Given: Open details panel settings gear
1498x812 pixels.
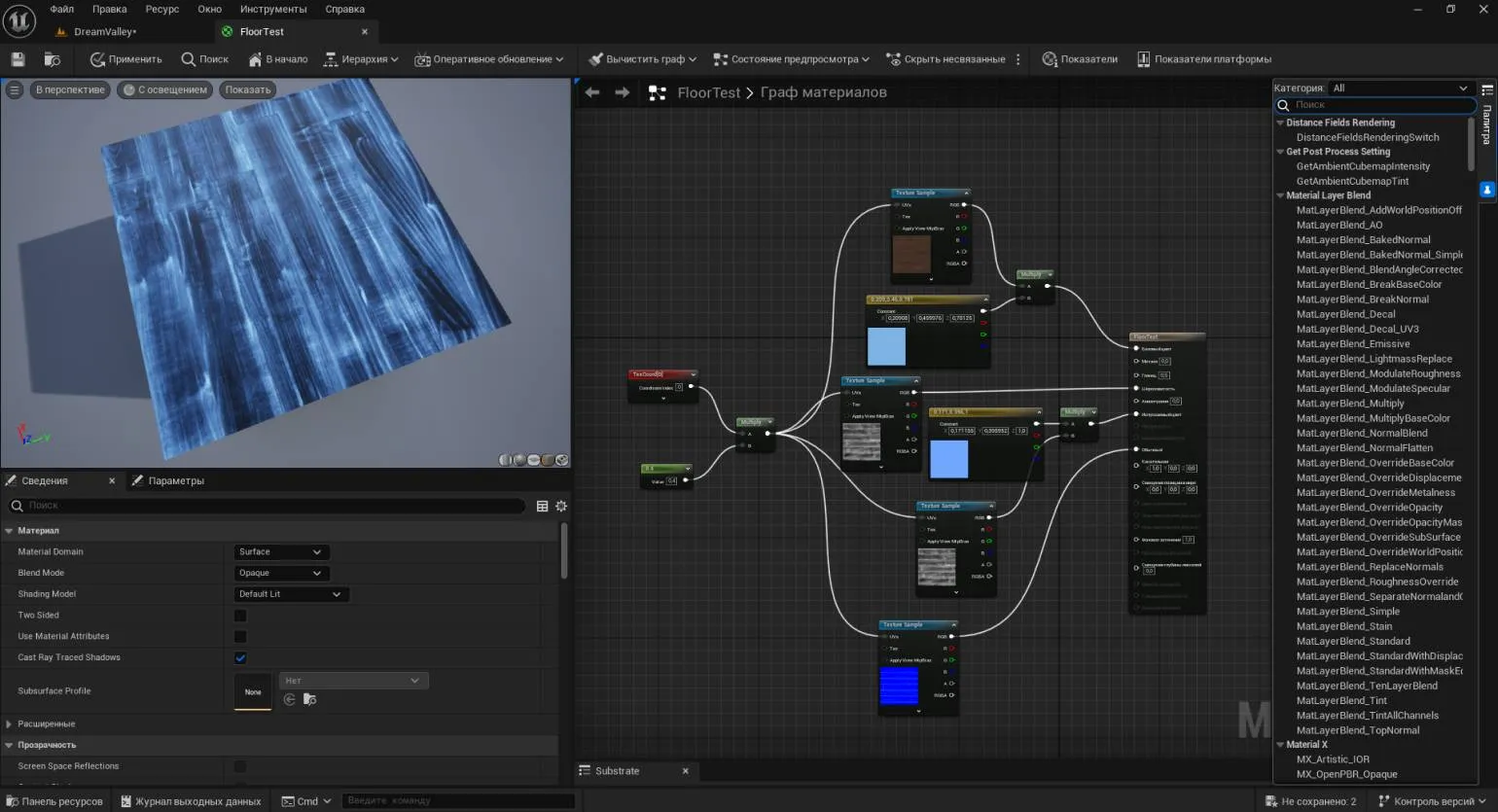Looking at the screenshot, I should pos(560,506).
